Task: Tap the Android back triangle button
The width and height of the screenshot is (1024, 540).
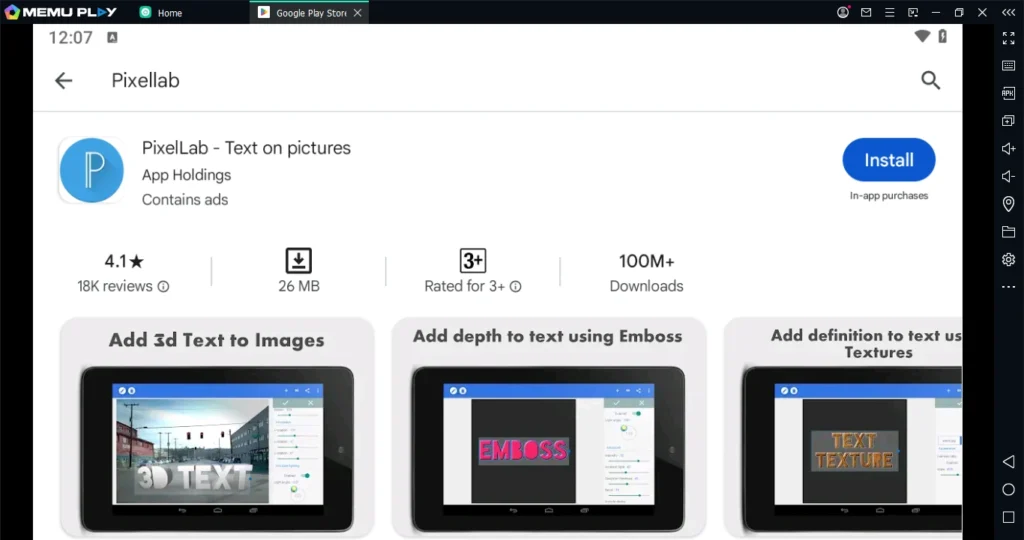Action: [x=1008, y=462]
